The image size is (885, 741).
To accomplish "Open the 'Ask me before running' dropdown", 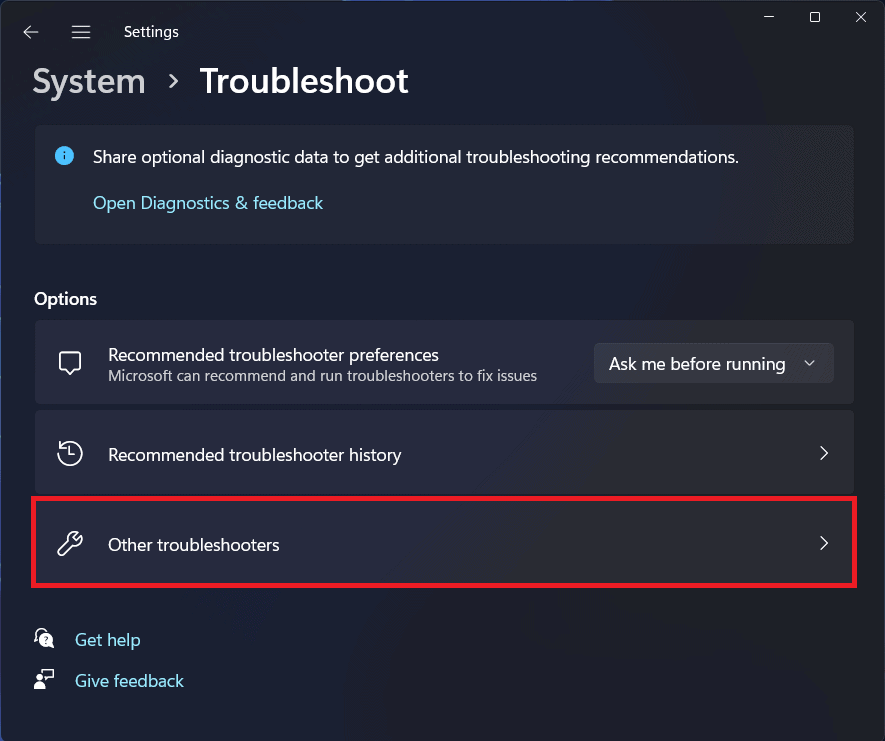I will tap(713, 364).
